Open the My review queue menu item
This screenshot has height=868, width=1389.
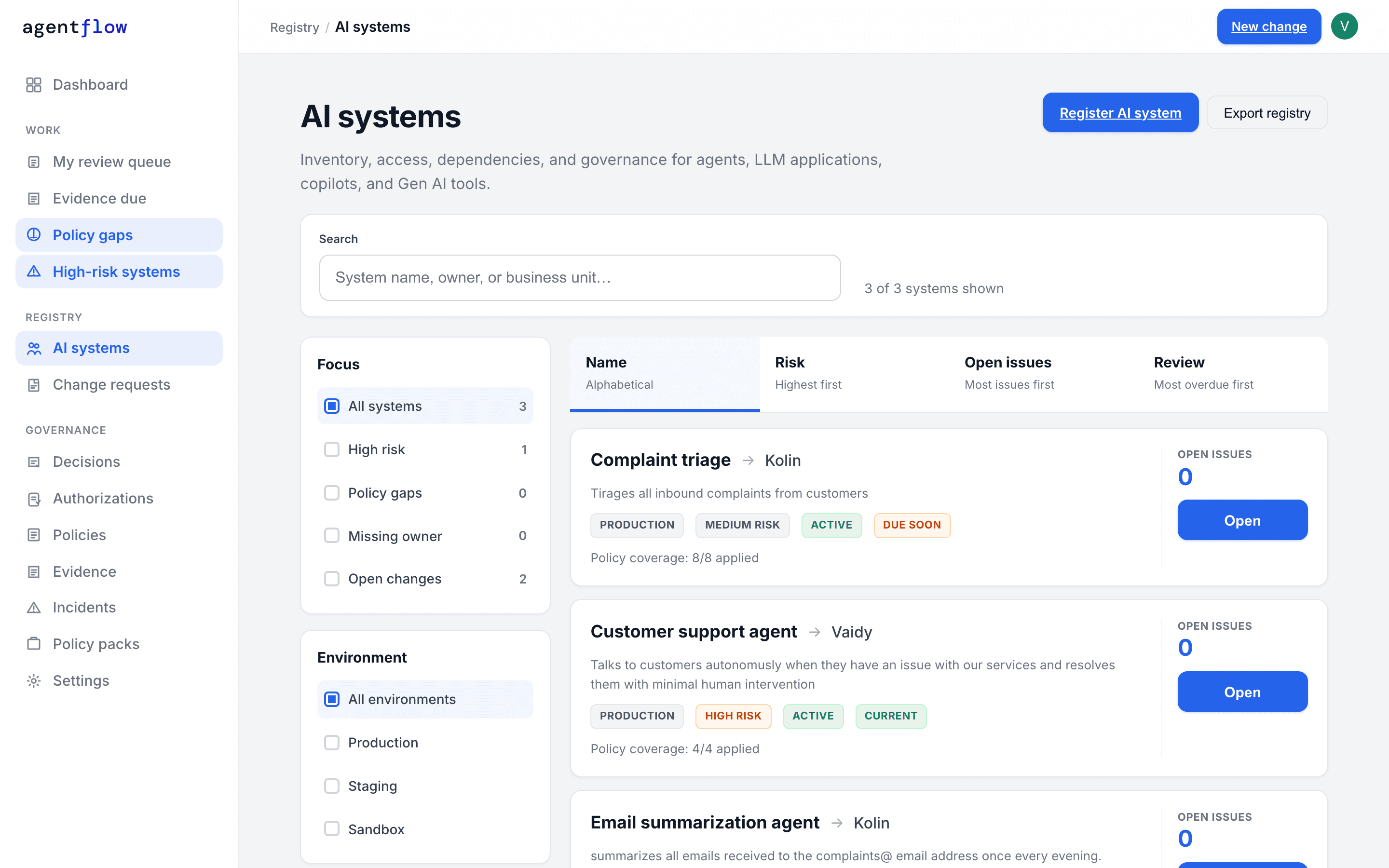pos(119,162)
